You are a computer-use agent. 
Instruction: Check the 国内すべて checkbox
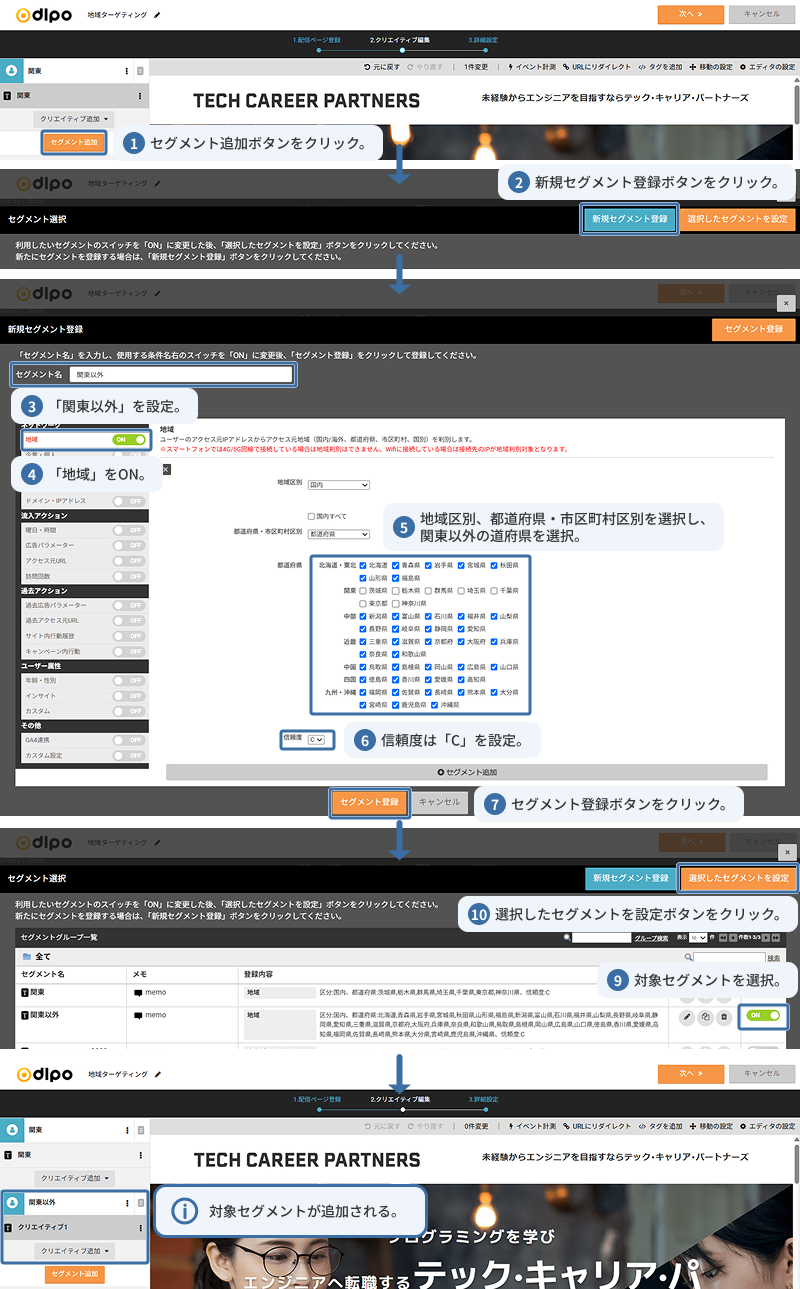(312, 516)
